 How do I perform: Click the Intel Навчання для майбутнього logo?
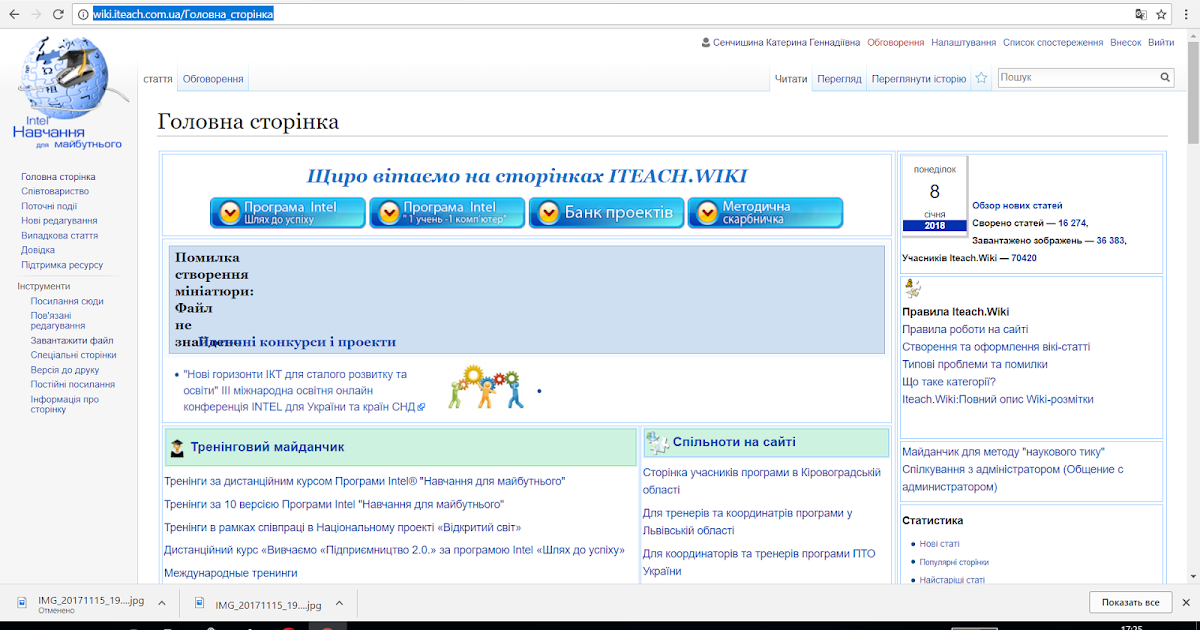(x=67, y=93)
